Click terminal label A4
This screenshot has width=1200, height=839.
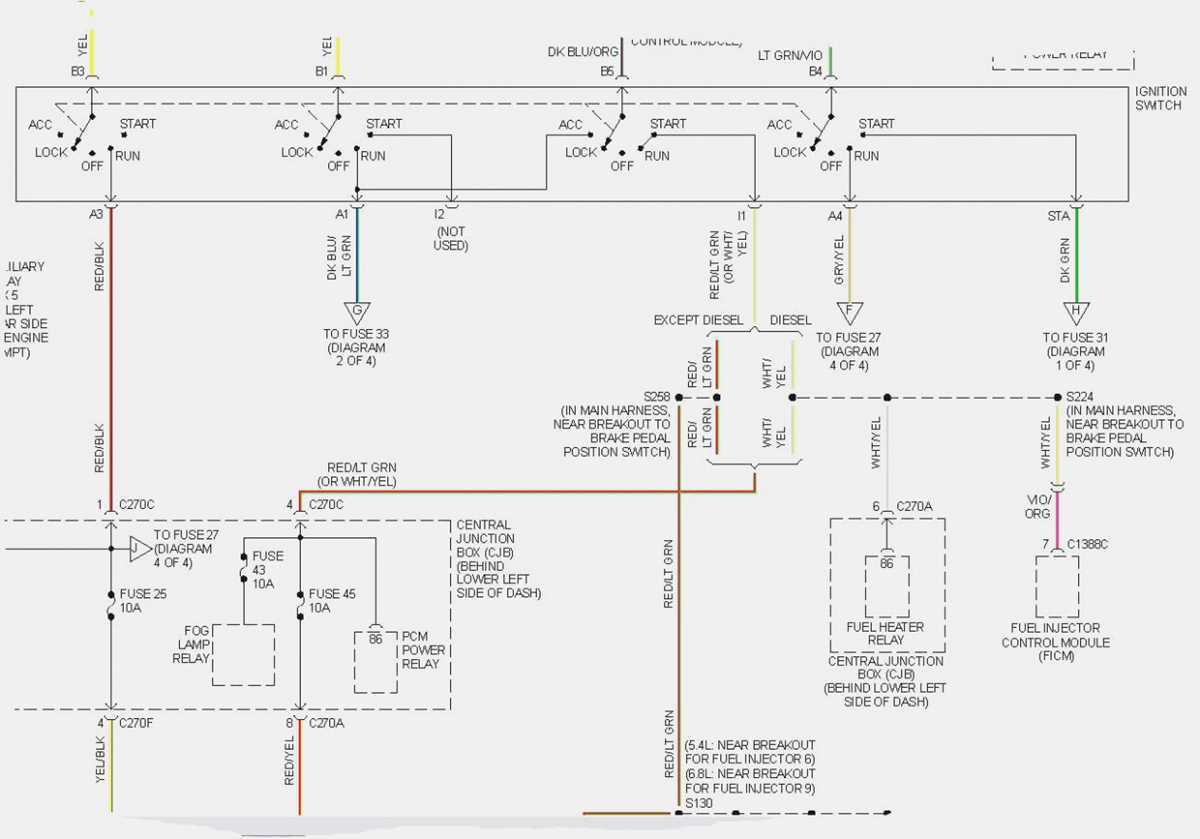(x=835, y=215)
